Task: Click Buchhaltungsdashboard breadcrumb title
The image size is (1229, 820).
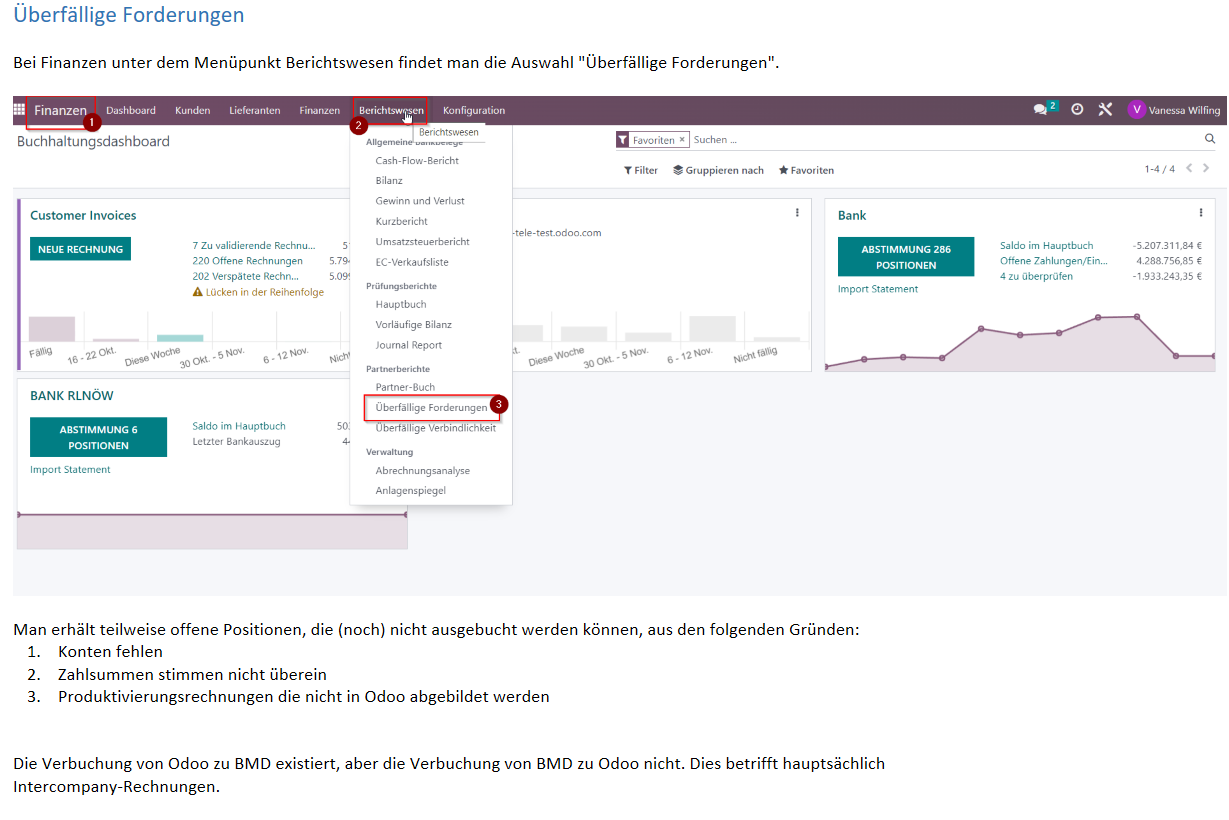Action: pos(93,142)
